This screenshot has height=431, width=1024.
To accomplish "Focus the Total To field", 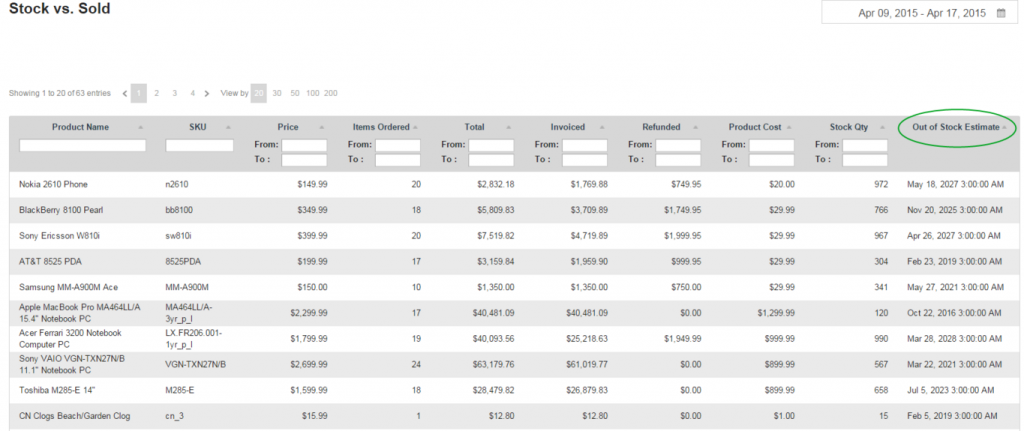I will (491, 160).
